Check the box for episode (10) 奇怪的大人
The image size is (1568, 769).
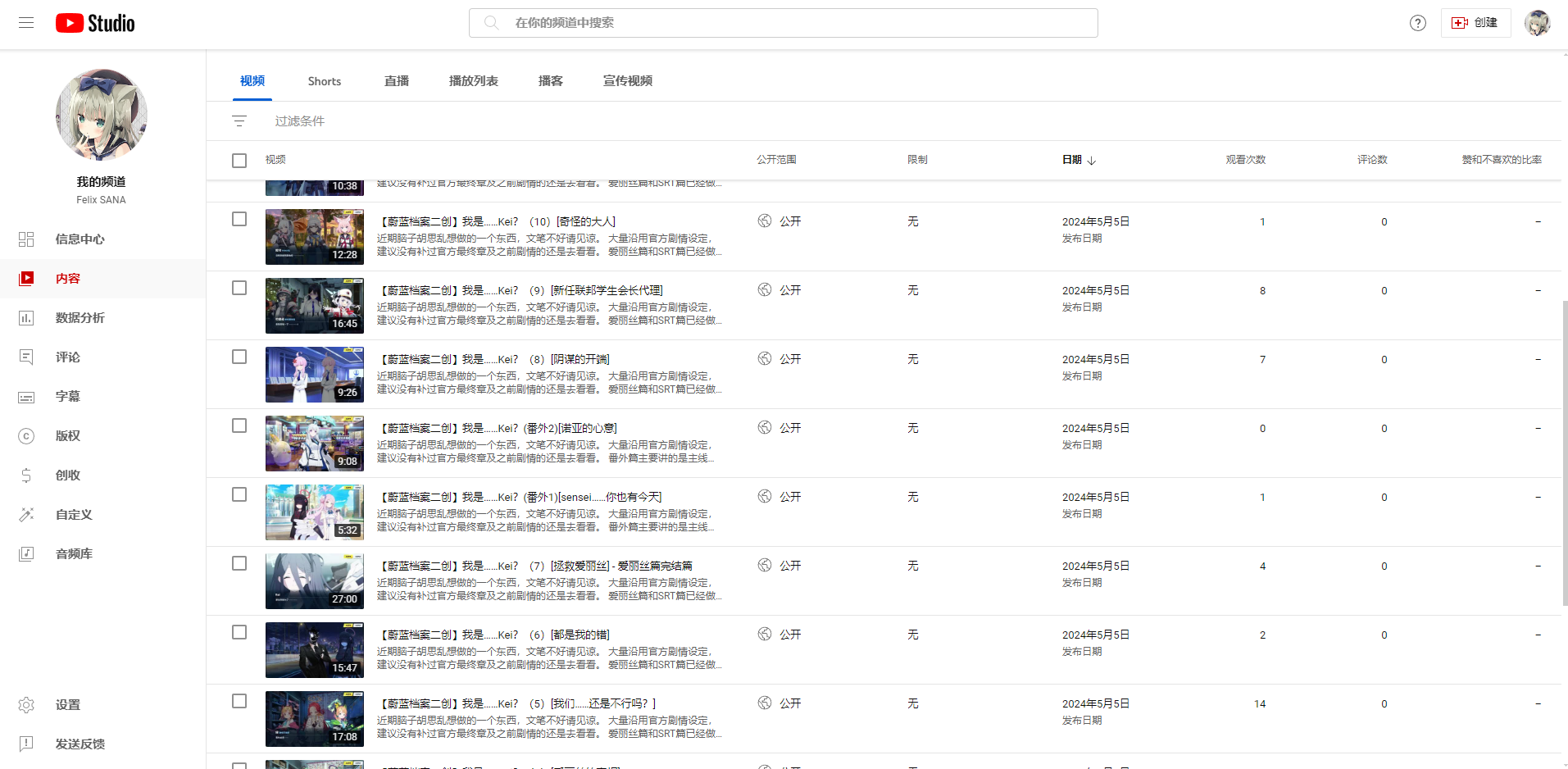pos(239,220)
